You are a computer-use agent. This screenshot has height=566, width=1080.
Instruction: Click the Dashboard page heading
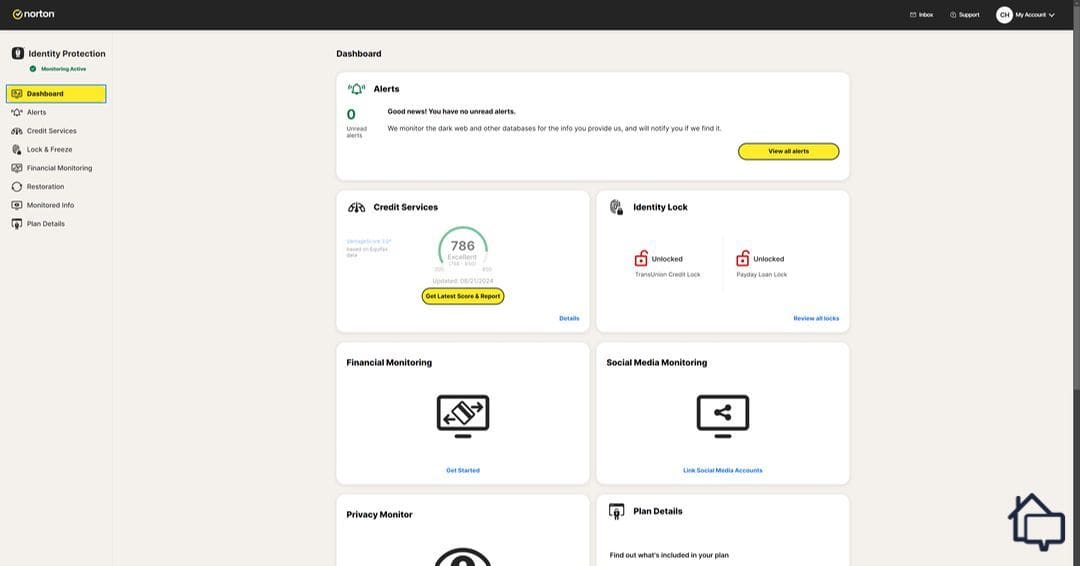359,54
